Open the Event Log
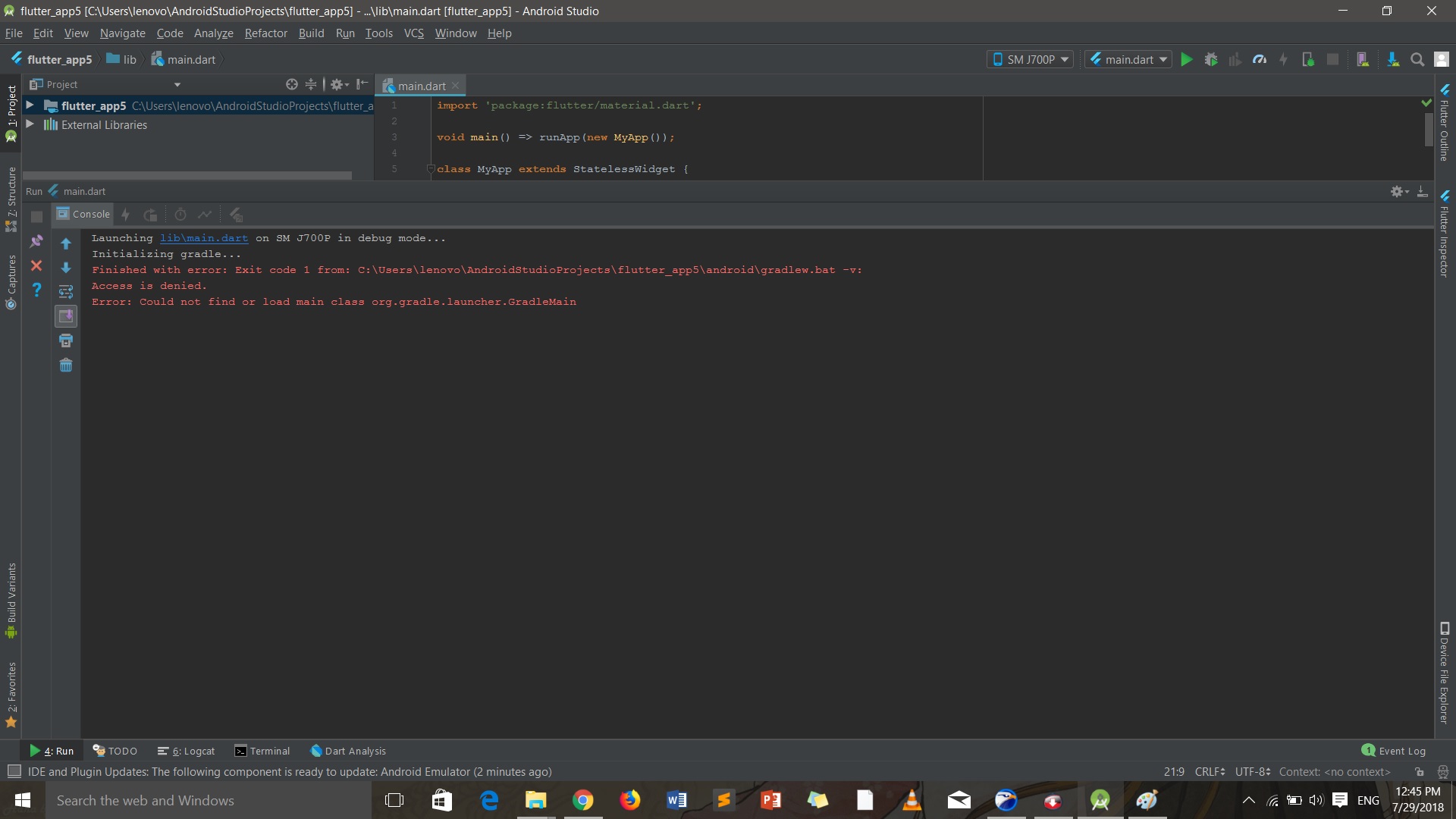This screenshot has height=819, width=1456. (x=1401, y=750)
